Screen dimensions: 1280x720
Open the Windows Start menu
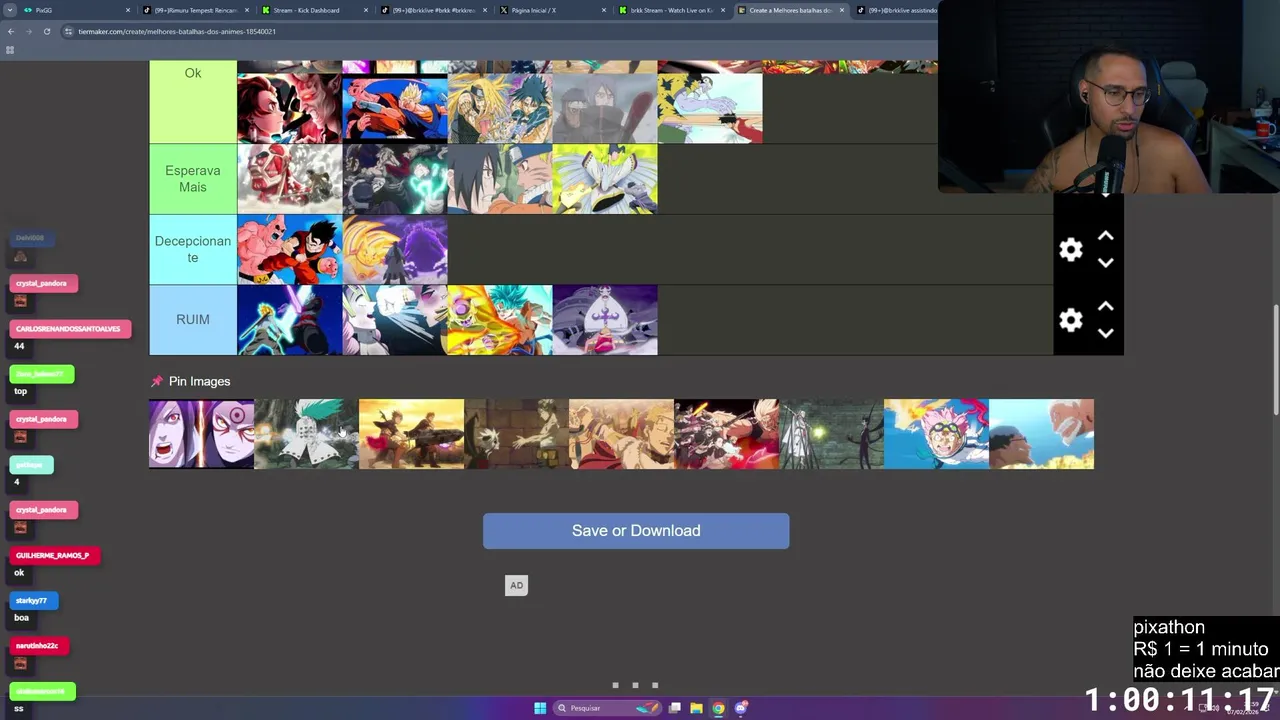540,708
